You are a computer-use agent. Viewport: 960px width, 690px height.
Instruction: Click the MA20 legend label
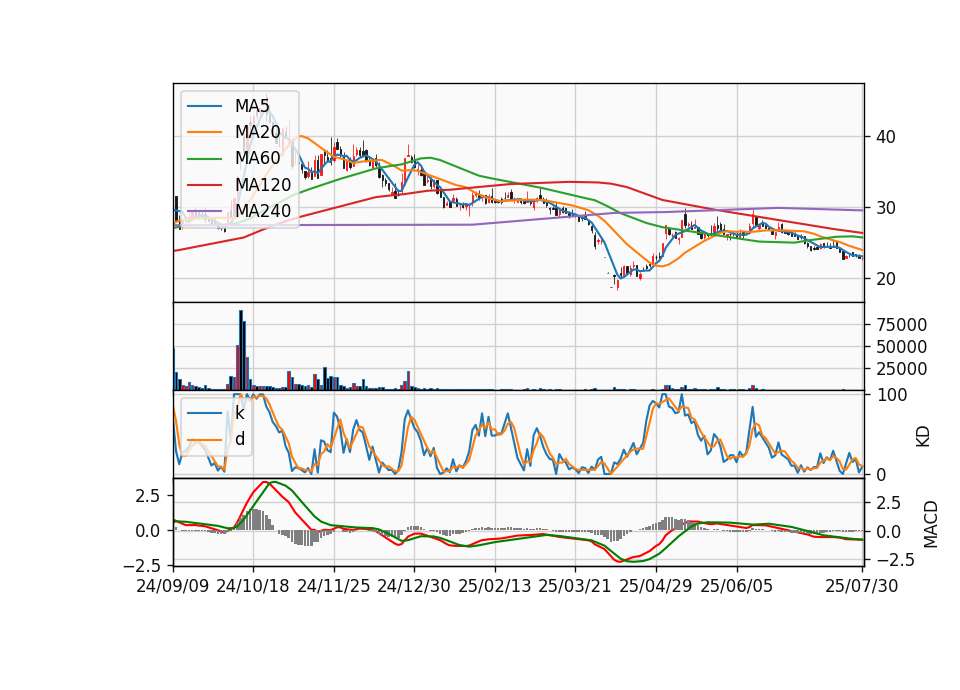tap(257, 132)
